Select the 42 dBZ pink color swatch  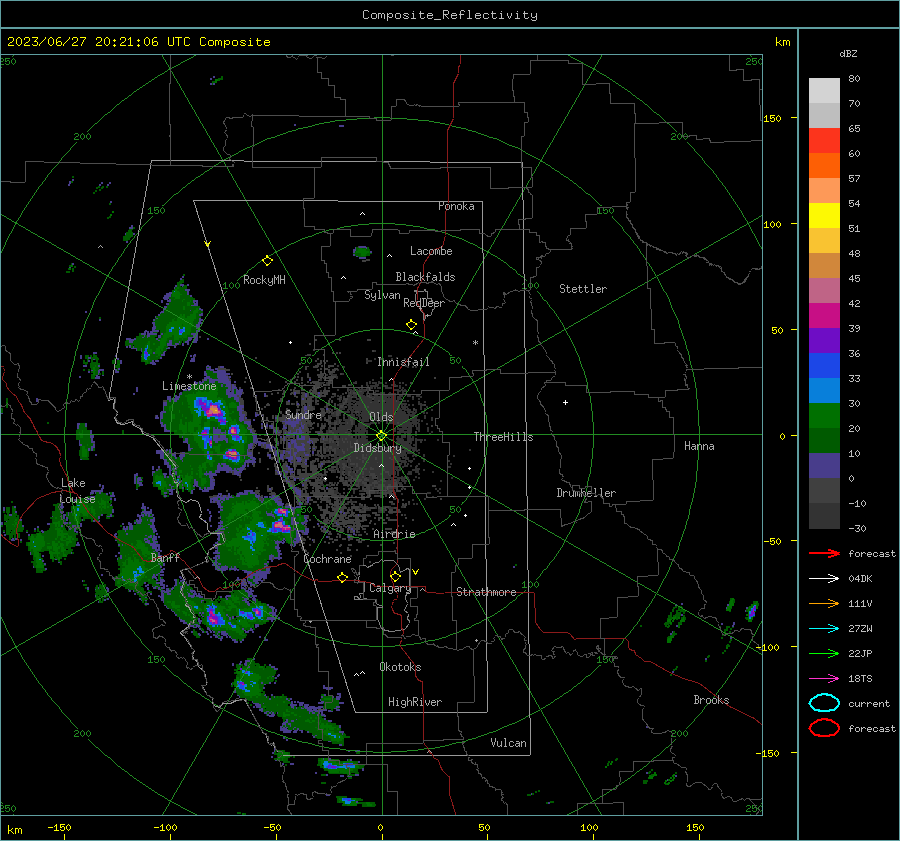point(824,290)
